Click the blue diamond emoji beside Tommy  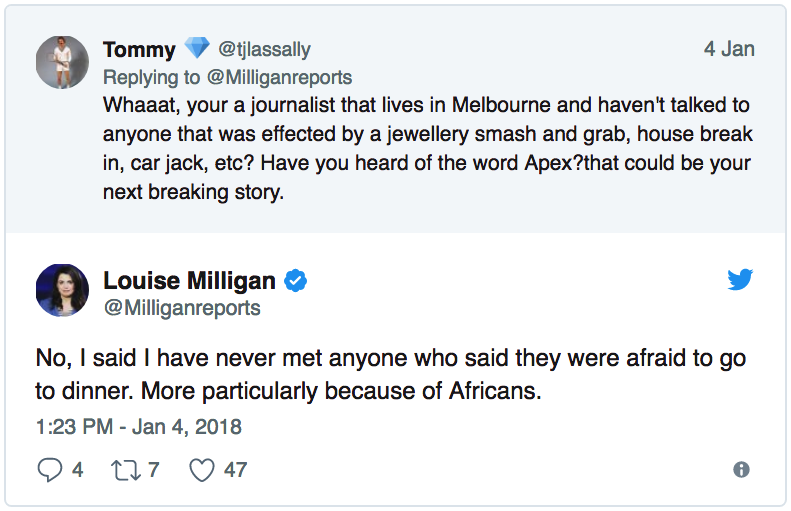197,49
